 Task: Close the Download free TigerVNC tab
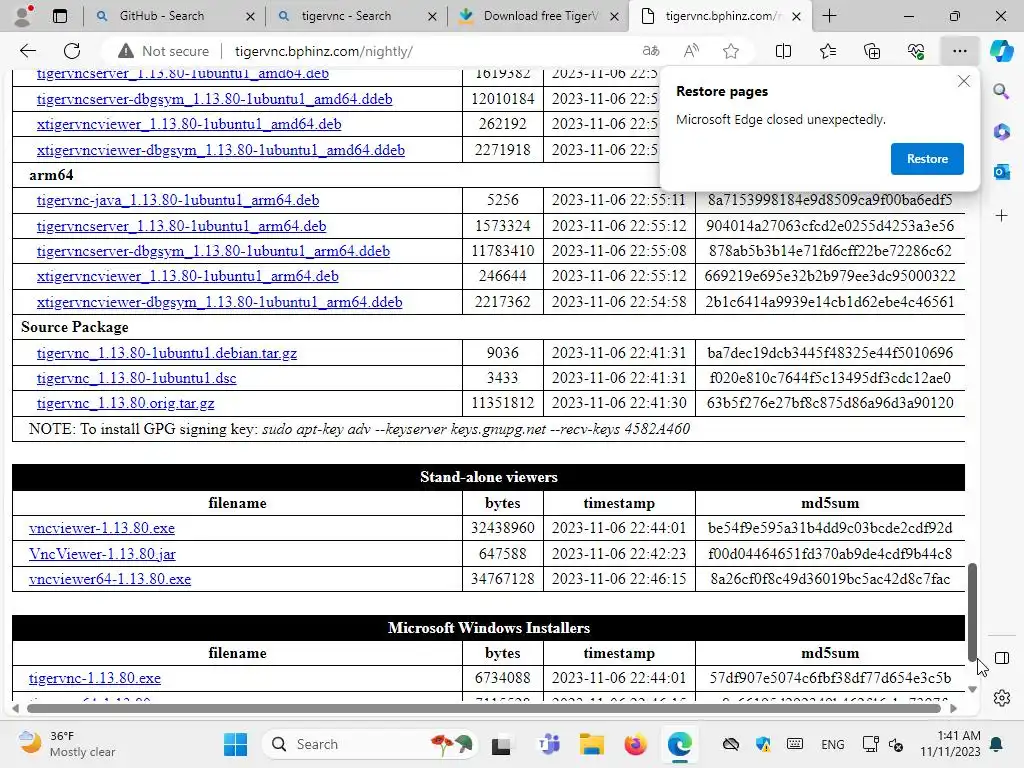(x=614, y=17)
